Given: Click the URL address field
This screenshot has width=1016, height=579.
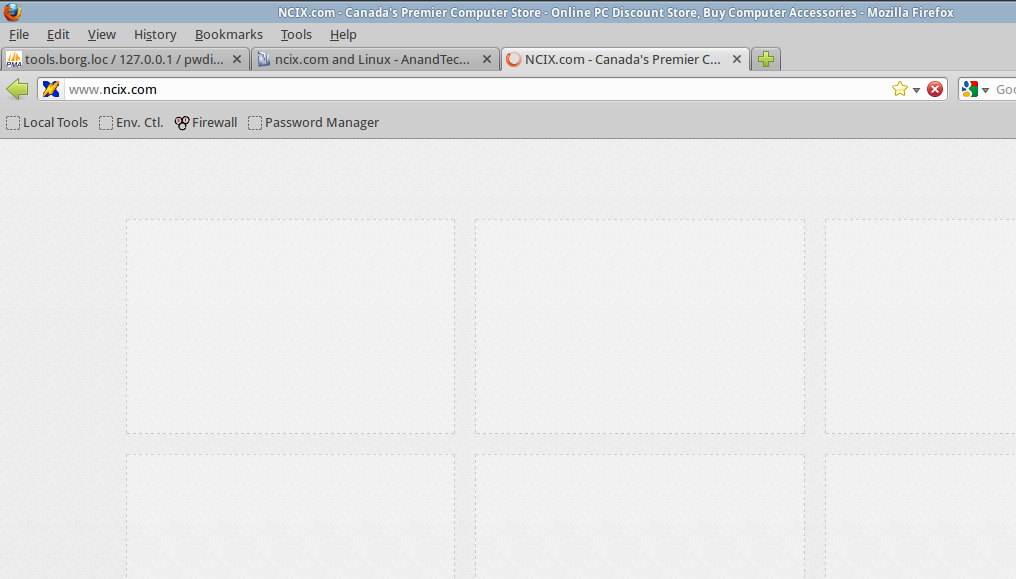Looking at the screenshot, I should [470, 90].
